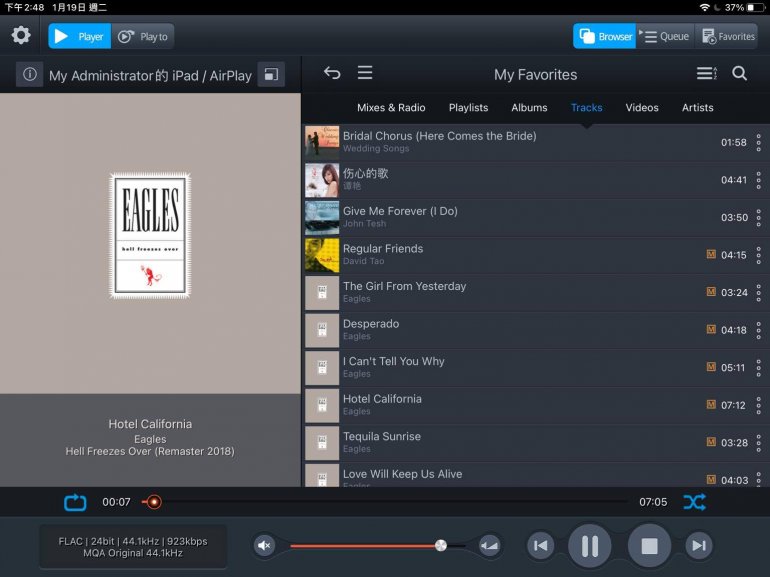Stop playback
The image size is (770, 577).
click(x=649, y=546)
